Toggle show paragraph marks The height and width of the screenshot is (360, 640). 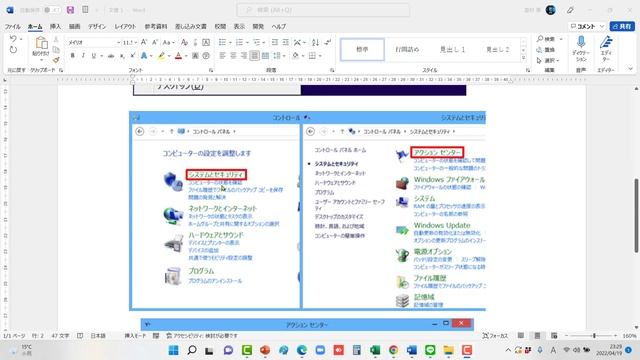(328, 42)
